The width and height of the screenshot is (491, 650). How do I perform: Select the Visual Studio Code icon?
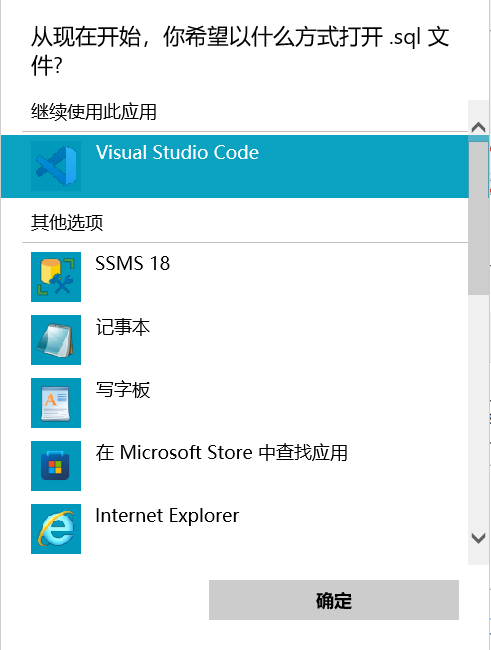coord(56,166)
